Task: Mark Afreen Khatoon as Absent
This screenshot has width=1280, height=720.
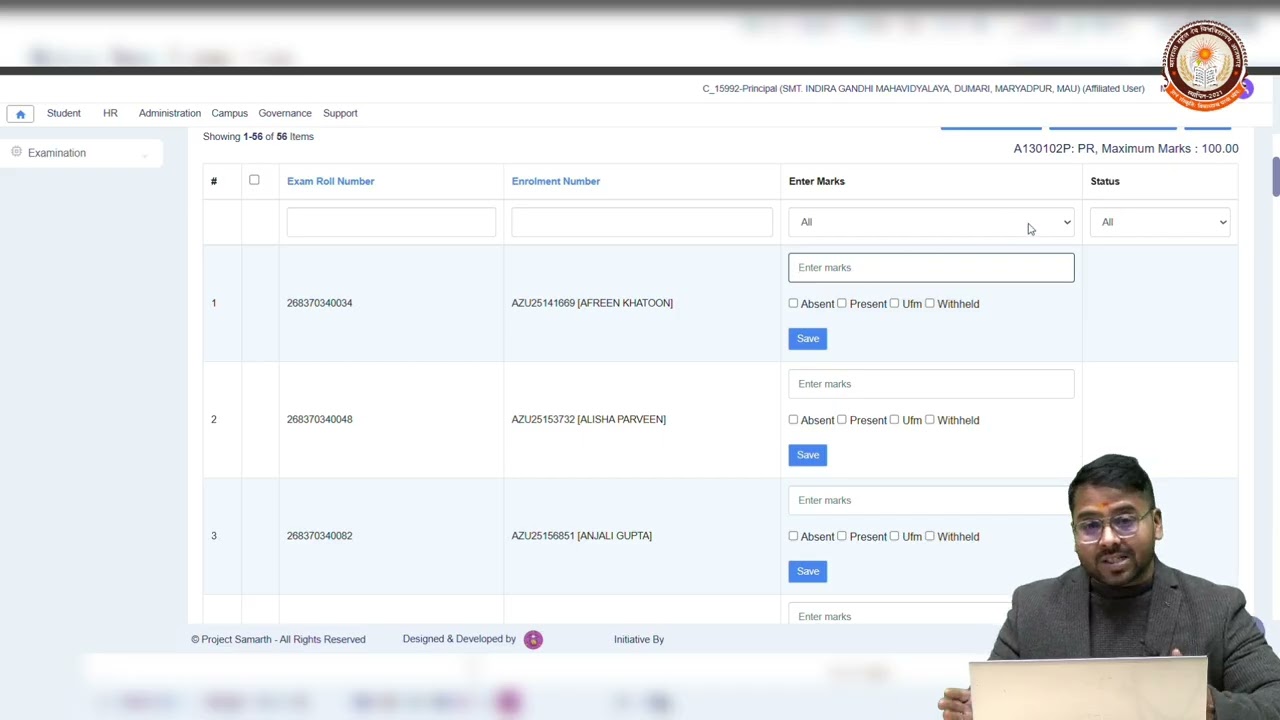Action: click(794, 303)
